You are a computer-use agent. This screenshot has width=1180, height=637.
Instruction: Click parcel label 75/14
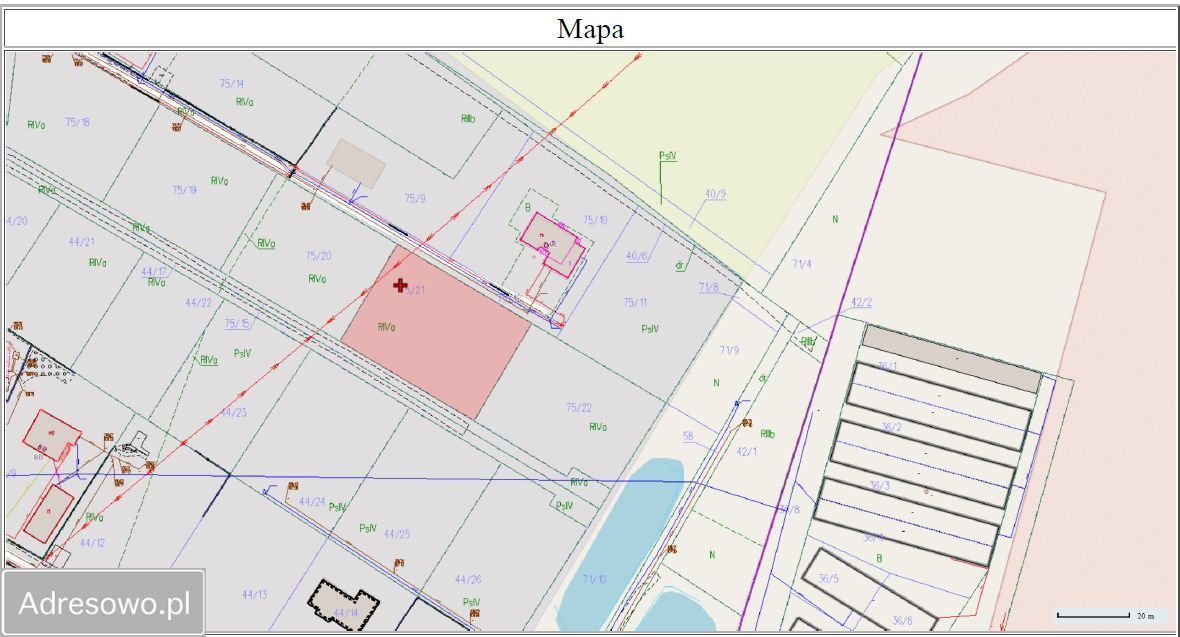(x=232, y=84)
